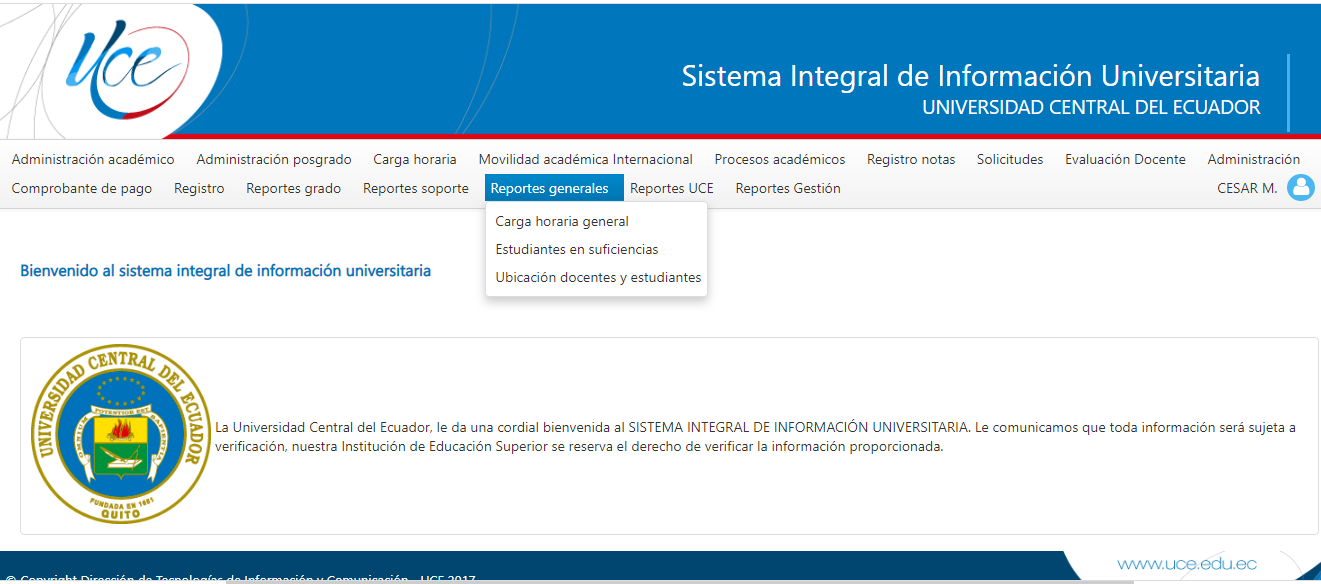Collapse the Reportes generales menu
The width and height of the screenshot is (1321, 584).
point(554,188)
